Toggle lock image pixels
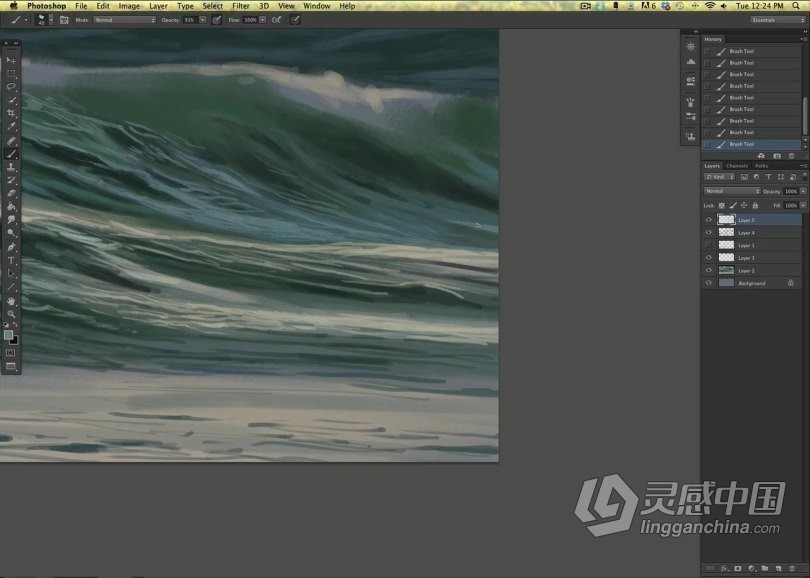 tap(733, 206)
